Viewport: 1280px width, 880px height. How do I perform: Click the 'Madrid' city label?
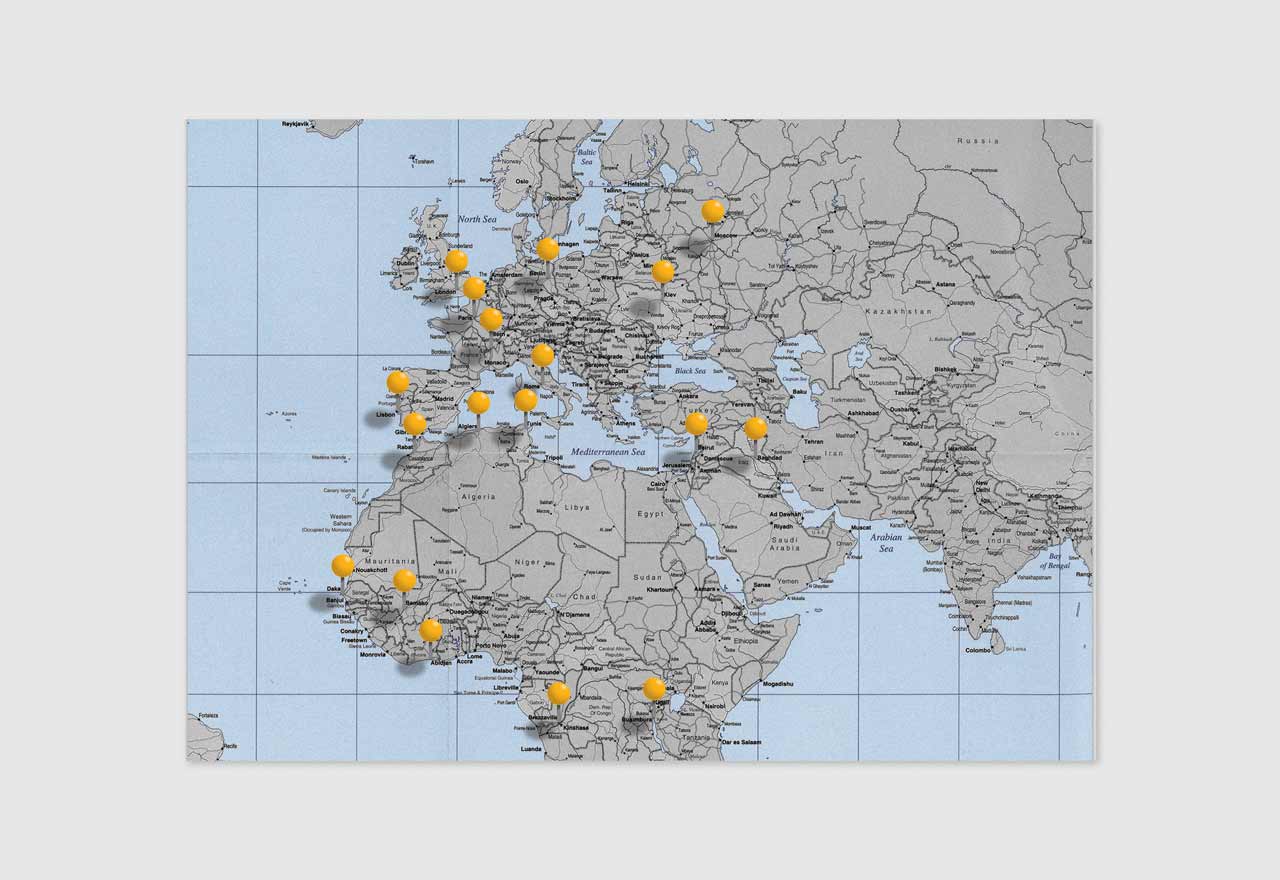click(x=443, y=398)
